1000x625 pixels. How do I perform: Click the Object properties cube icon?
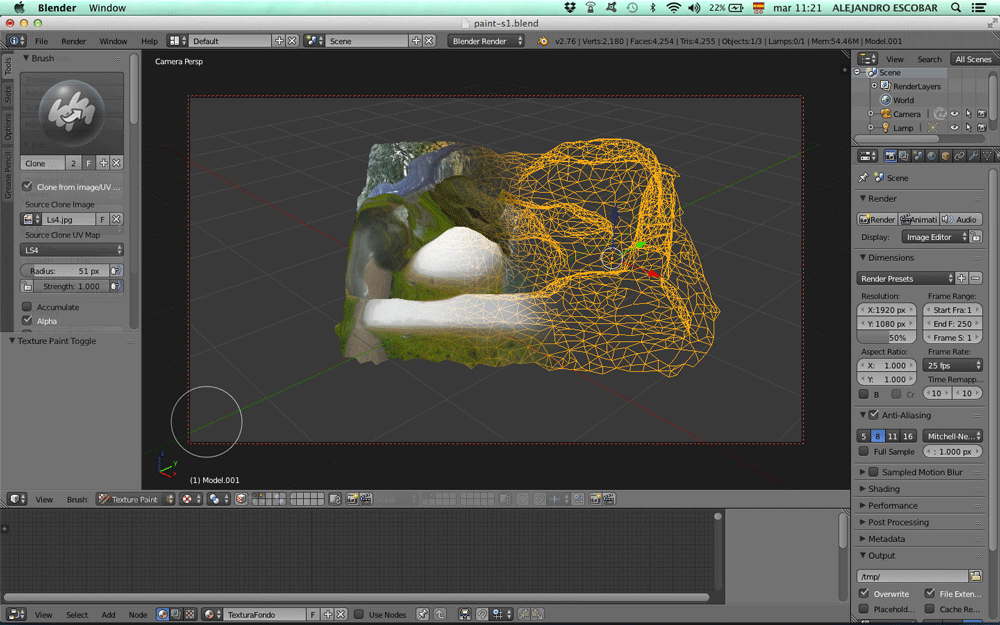tap(945, 155)
